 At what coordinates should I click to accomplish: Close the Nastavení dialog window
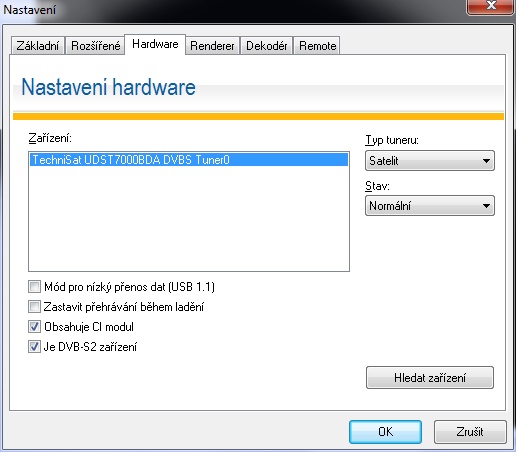pyautogui.click(x=490, y=6)
